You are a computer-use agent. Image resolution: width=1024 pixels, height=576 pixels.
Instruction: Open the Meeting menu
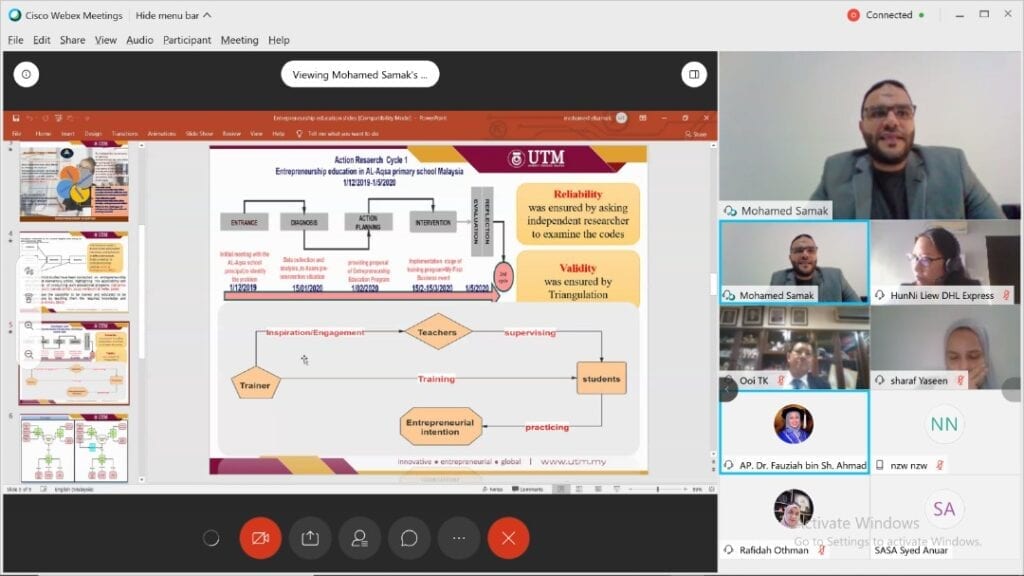click(239, 40)
